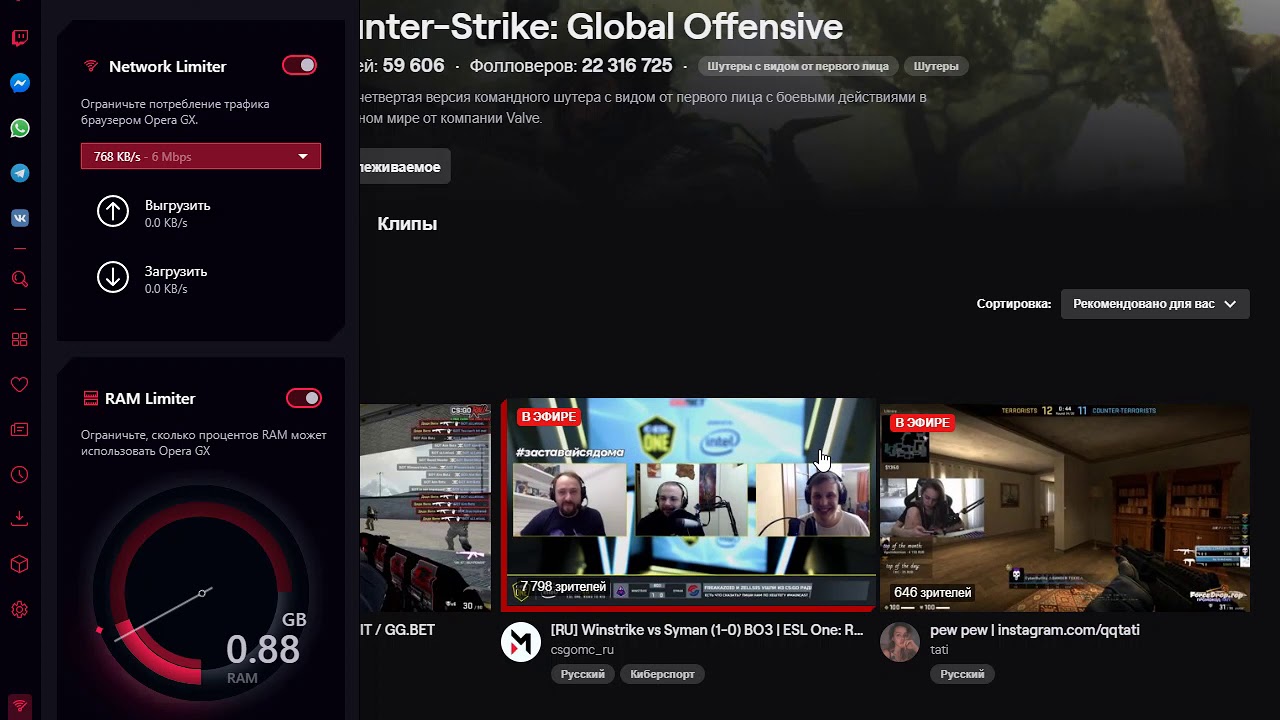
Task: Open browsing history clock icon
Action: coord(19,475)
